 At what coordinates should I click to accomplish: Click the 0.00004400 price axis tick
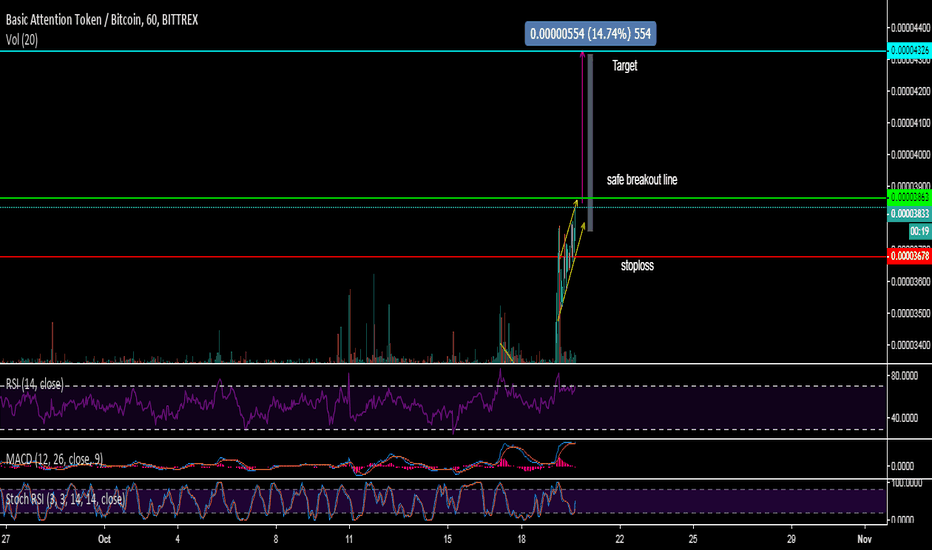coord(910,28)
